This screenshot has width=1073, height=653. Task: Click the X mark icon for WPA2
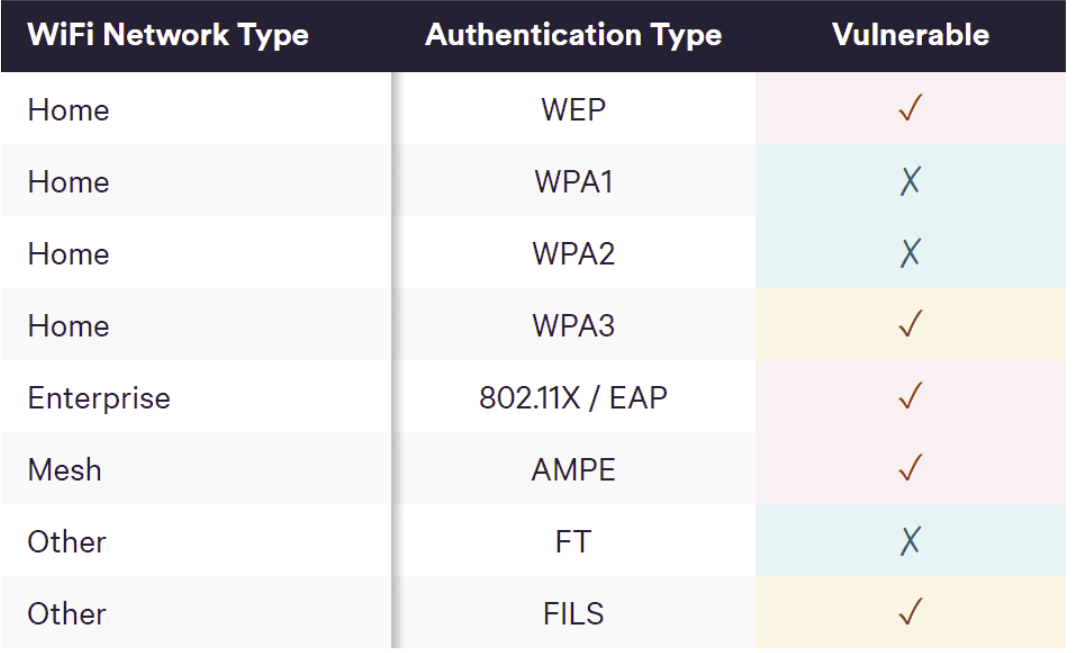click(910, 253)
